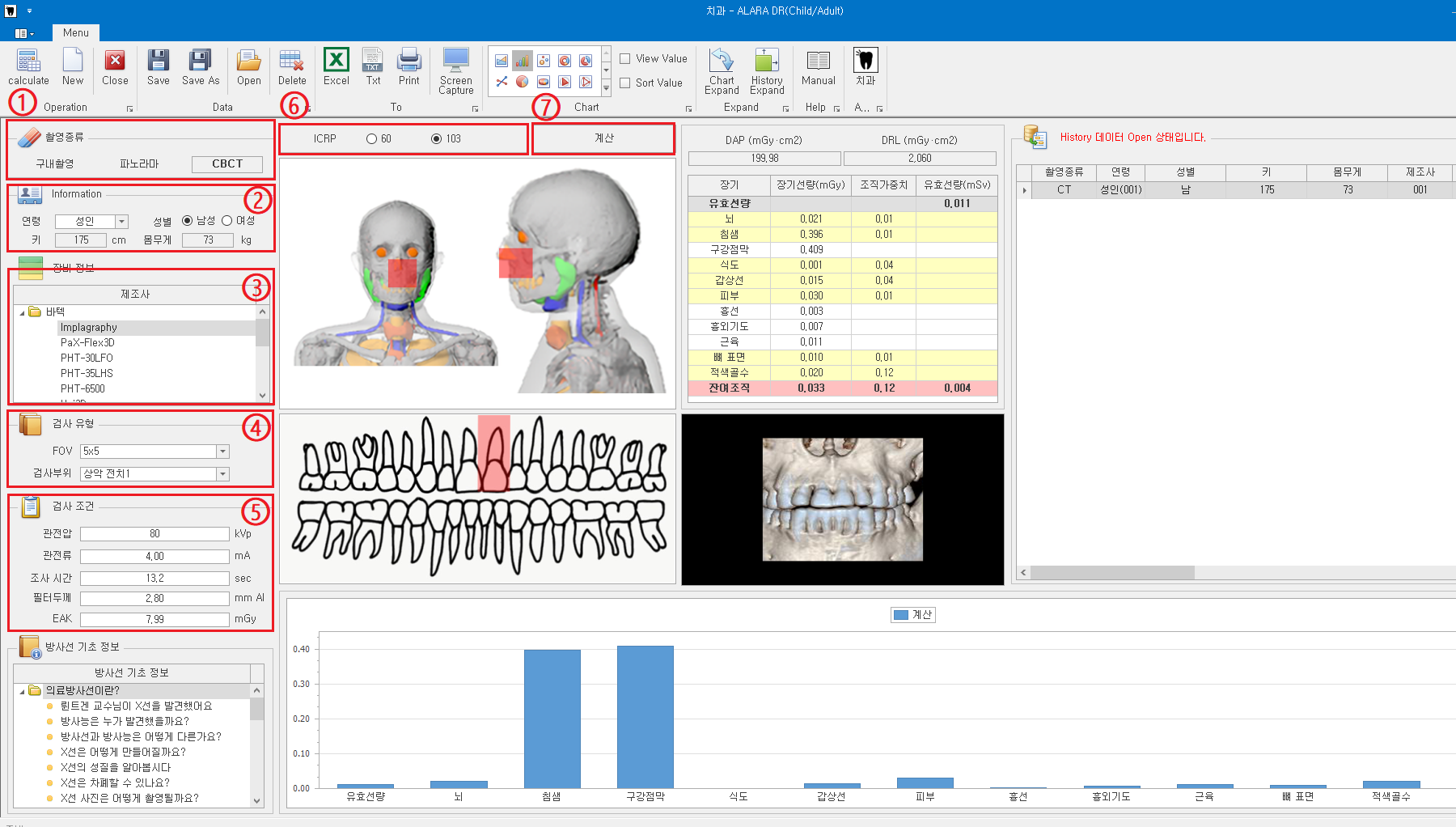1456x827 pixels.
Task: Click the 계산 button
Action: pyautogui.click(x=603, y=138)
